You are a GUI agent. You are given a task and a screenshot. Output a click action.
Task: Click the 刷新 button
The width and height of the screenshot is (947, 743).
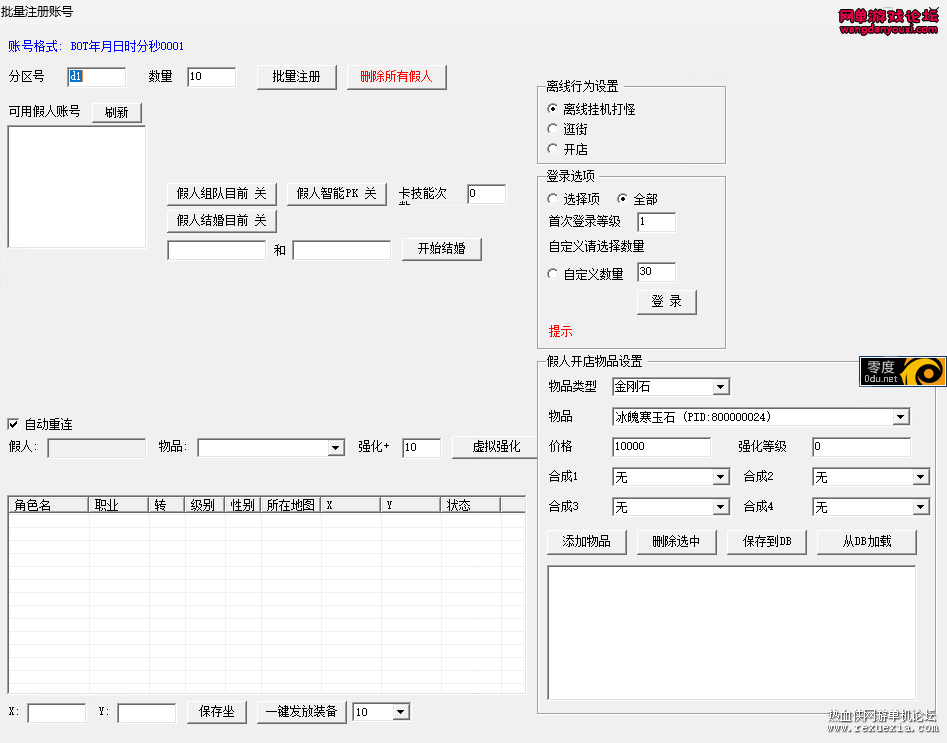coord(117,112)
